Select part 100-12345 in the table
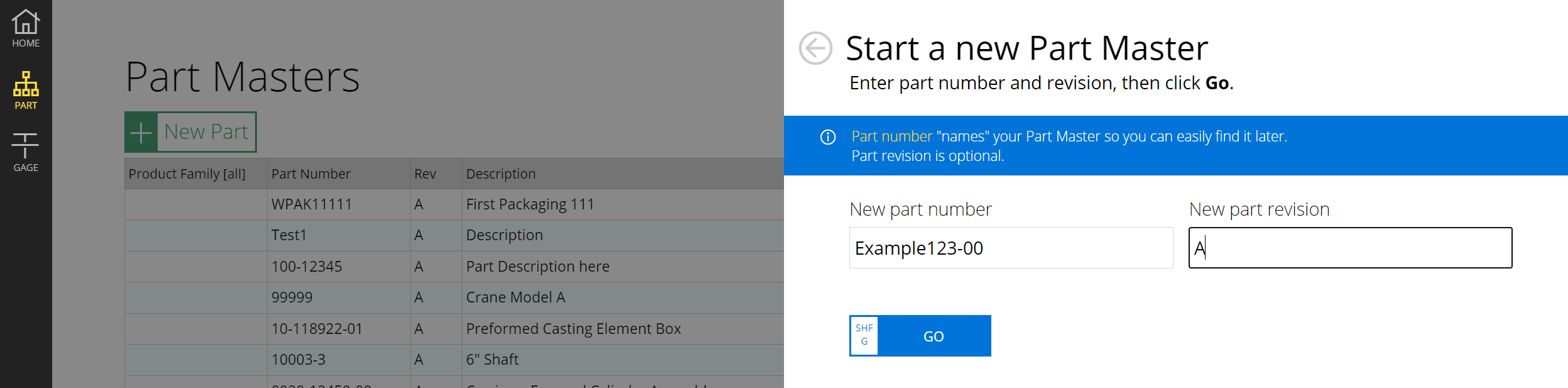 [307, 267]
